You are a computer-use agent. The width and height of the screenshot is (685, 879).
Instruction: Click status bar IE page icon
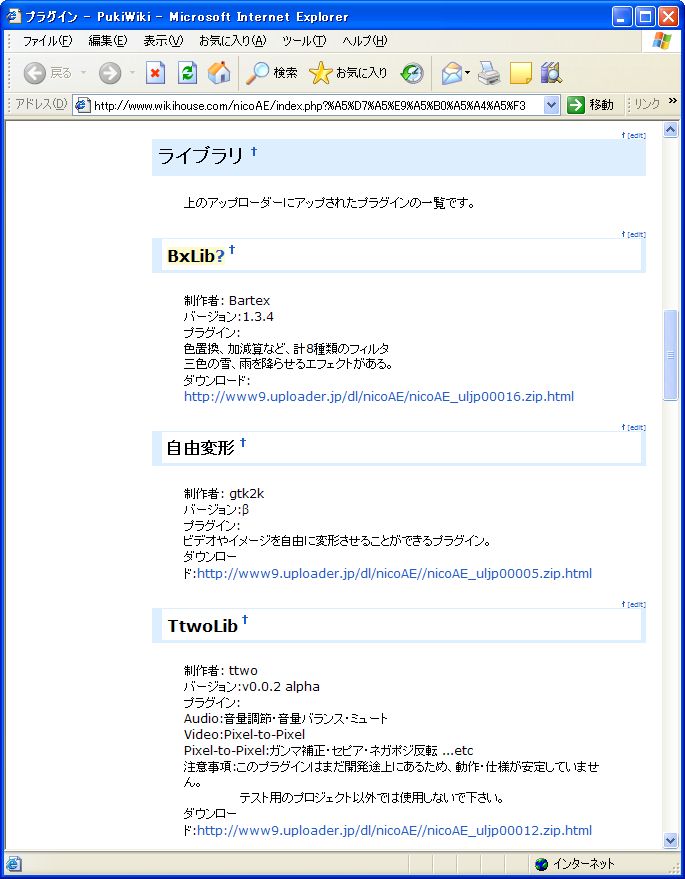13,863
